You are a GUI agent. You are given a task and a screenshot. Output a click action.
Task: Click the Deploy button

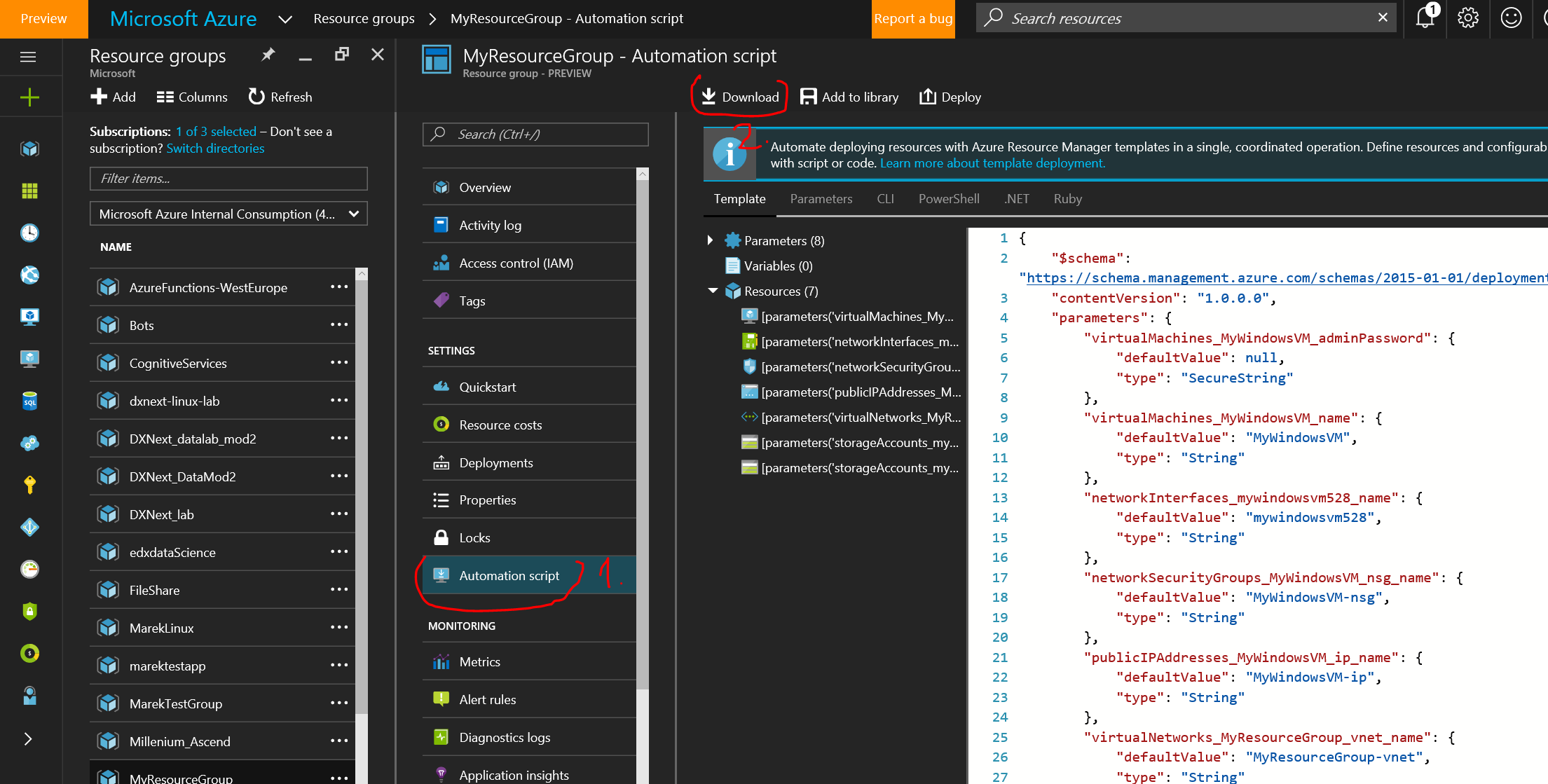click(x=950, y=97)
